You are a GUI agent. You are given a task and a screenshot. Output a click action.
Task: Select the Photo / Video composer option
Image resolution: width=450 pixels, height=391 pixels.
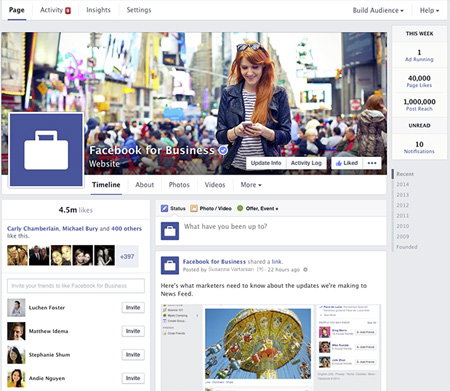[211, 208]
